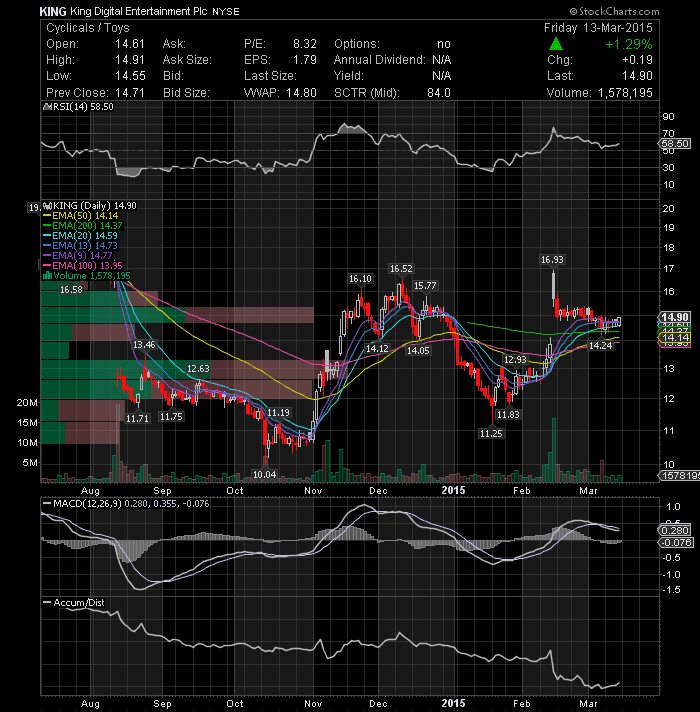This screenshot has height=712, width=700.
Task: Click the yellow EMA(50) line swatch
Action: click(x=47, y=216)
